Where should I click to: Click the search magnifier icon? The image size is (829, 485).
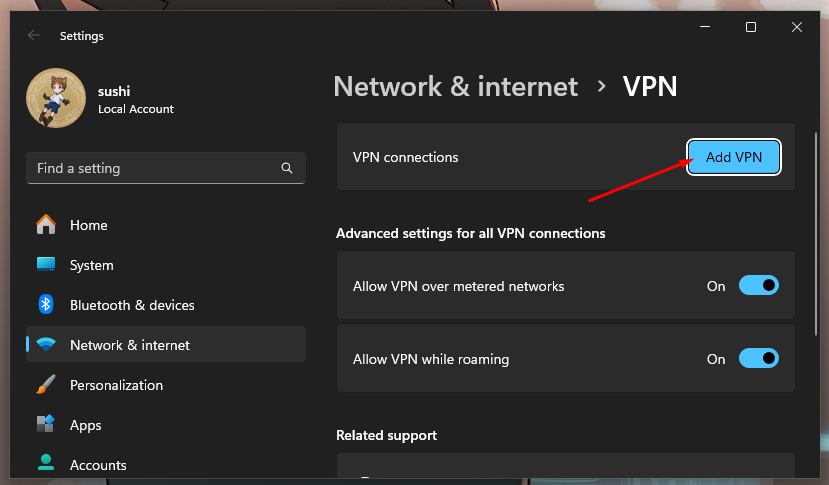287,169
